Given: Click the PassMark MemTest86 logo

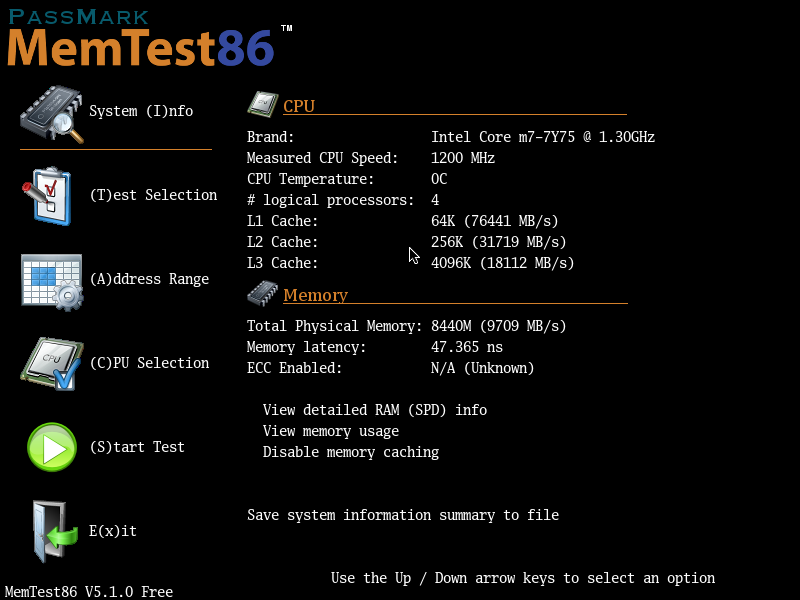Looking at the screenshot, I should point(149,38).
